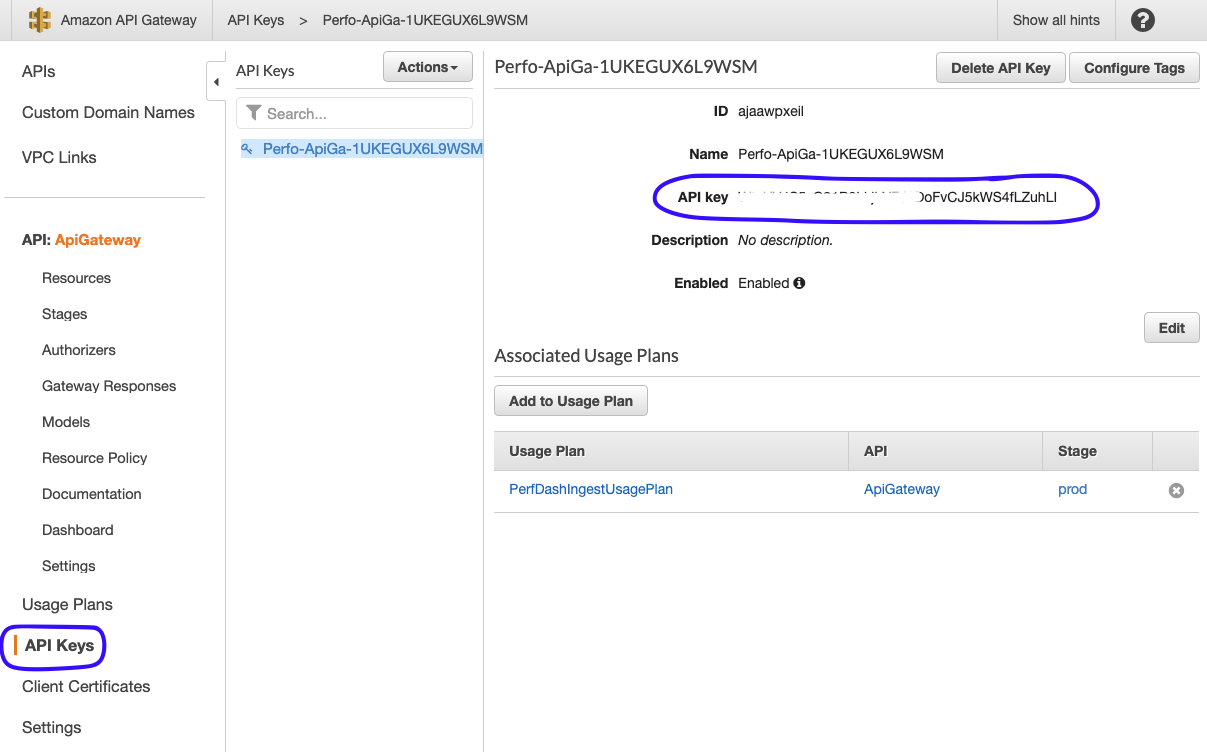Click the Amazon API Gateway logo icon
Viewport: 1207px width, 754px height.
pos(39,20)
